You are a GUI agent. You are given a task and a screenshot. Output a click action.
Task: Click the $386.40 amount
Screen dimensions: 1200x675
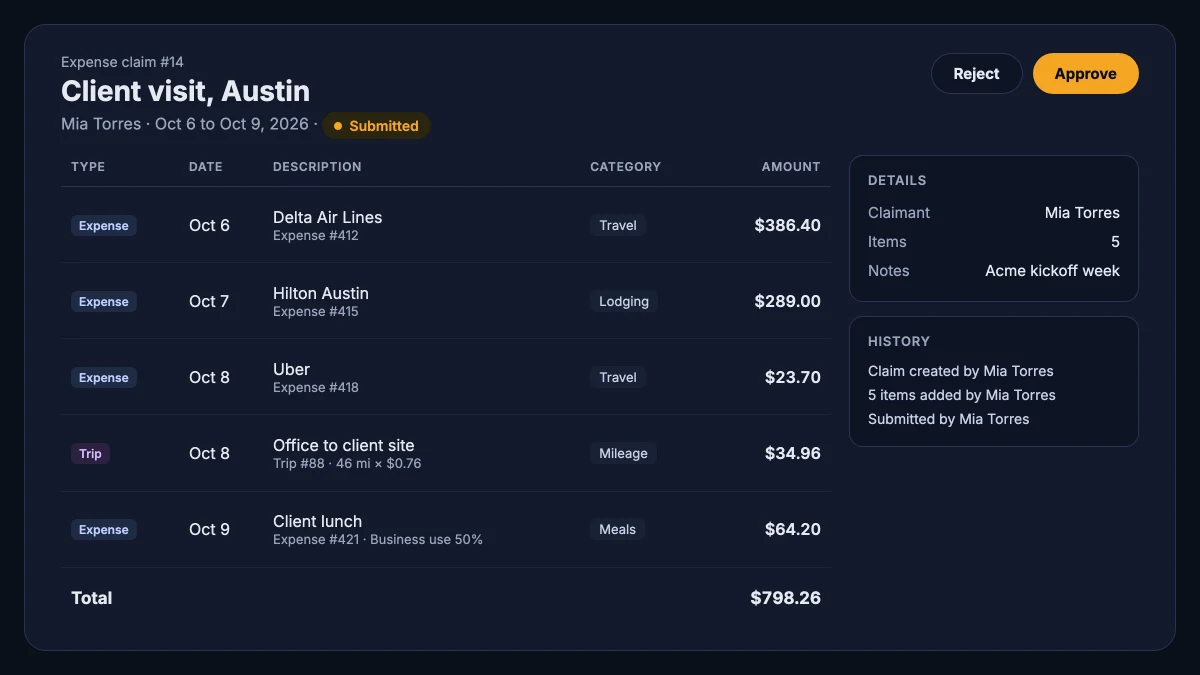pos(788,226)
